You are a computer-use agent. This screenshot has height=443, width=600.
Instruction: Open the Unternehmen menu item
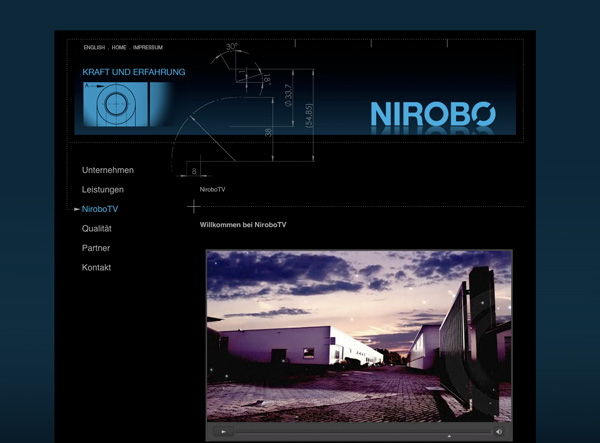[x=108, y=170]
